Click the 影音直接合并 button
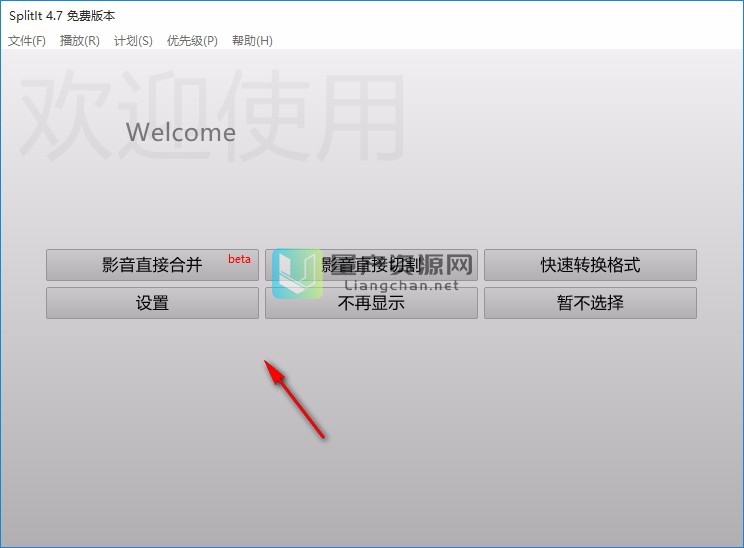Screen dimensions: 744x548 [152, 265]
